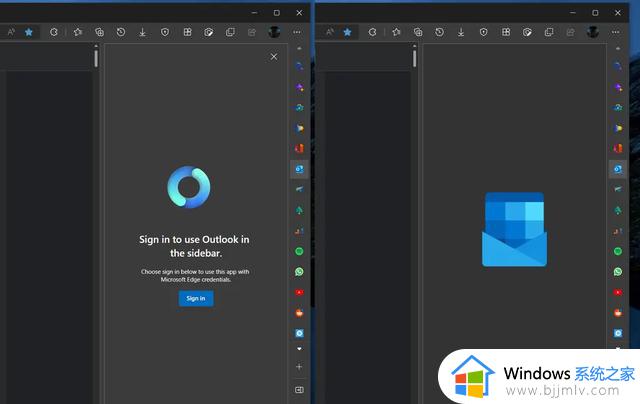The height and width of the screenshot is (404, 640).
Task: Open Spotify icon in right window sidebar
Action: tap(618, 251)
